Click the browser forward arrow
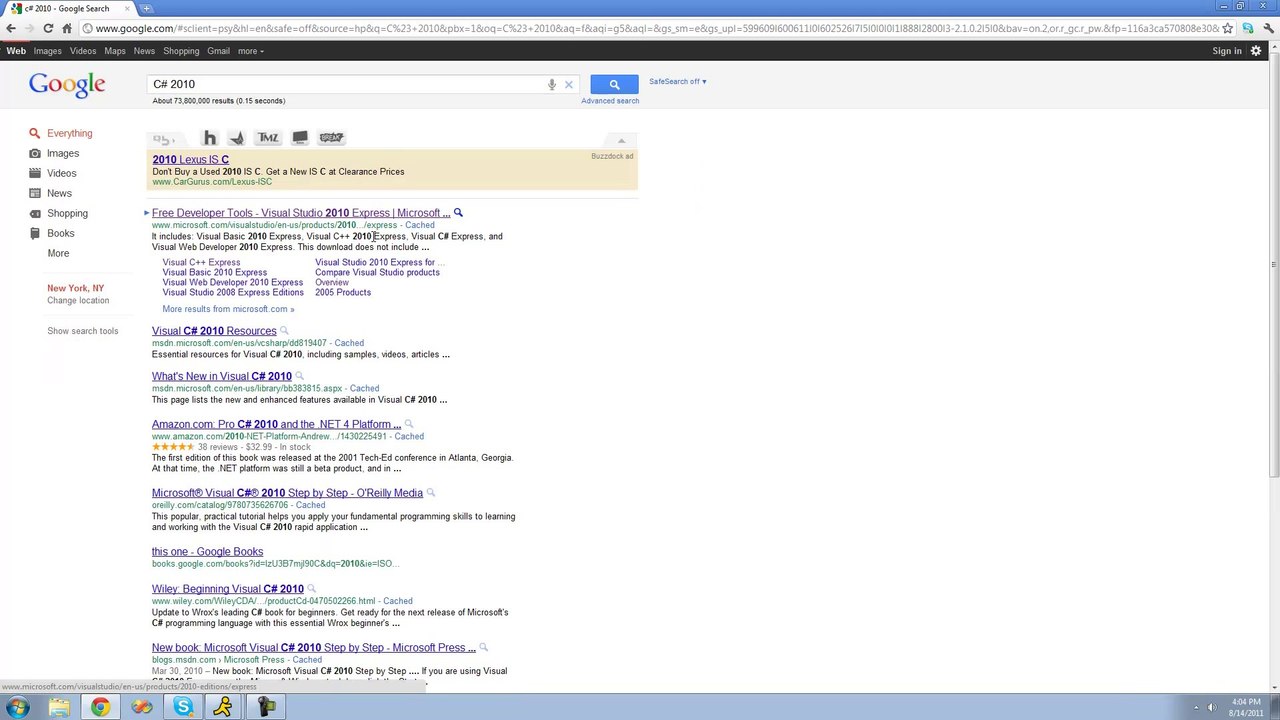Image resolution: width=1280 pixels, height=720 pixels. pos(29,28)
